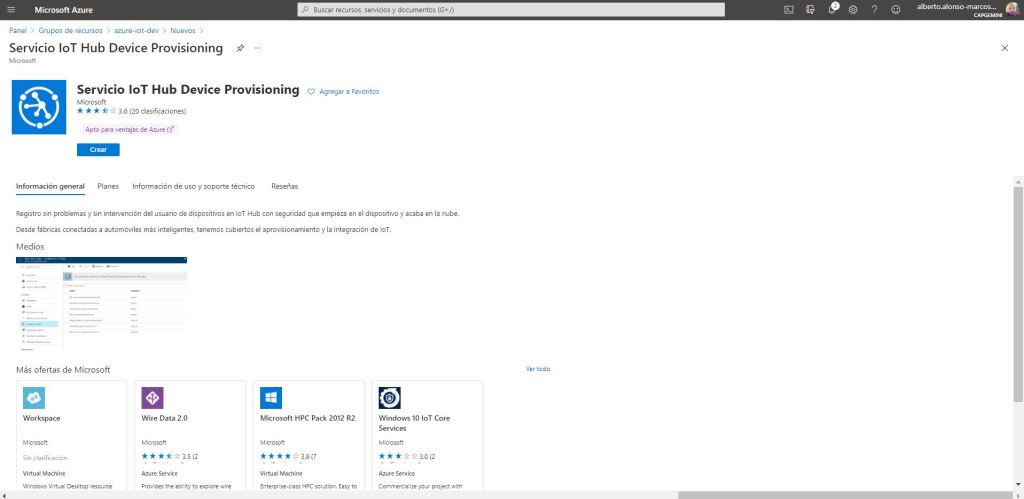This screenshot has width=1024, height=499.
Task: Select the Información de uso y soporte técnico tab
Action: pyautogui.click(x=193, y=186)
